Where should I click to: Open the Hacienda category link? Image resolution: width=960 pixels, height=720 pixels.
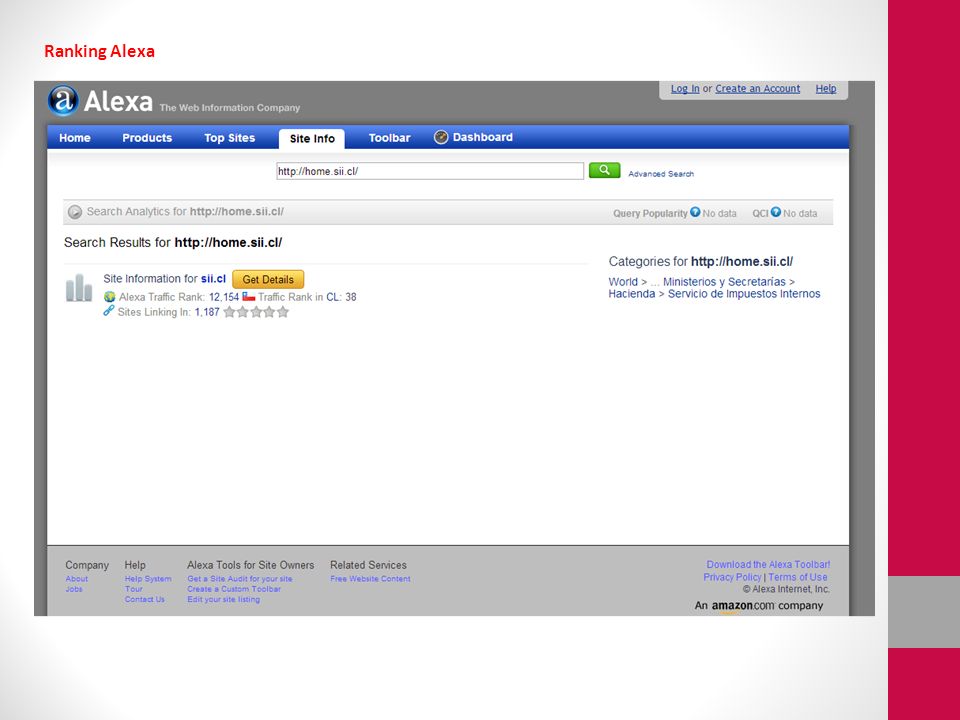coord(632,294)
